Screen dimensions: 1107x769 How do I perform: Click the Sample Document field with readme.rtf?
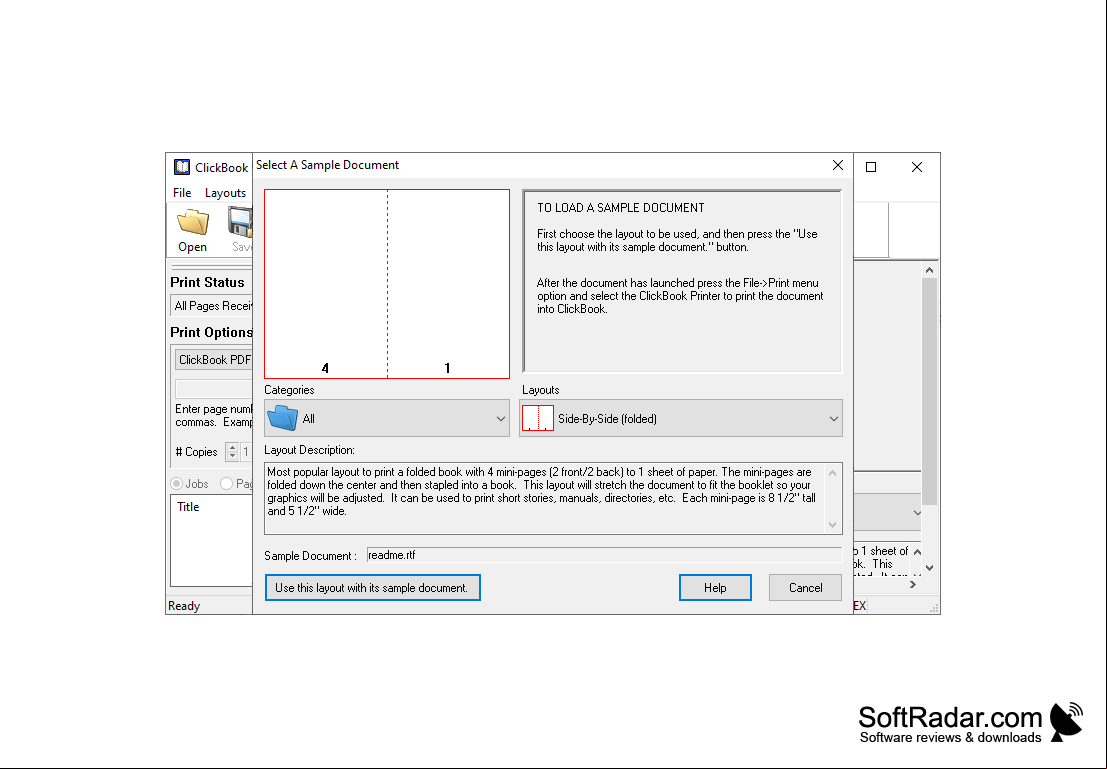click(x=604, y=555)
